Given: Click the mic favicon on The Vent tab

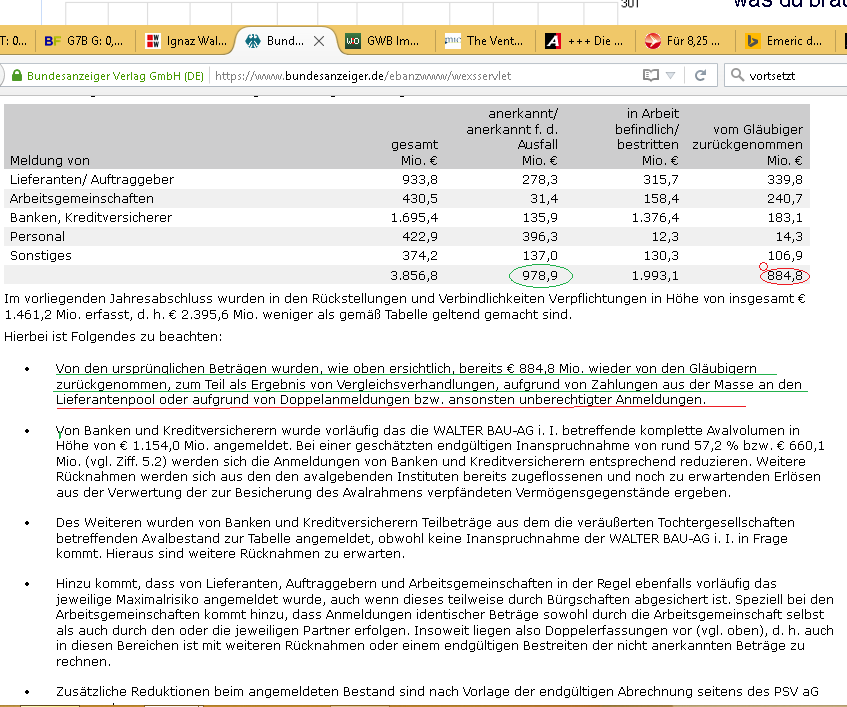Looking at the screenshot, I should (x=453, y=40).
